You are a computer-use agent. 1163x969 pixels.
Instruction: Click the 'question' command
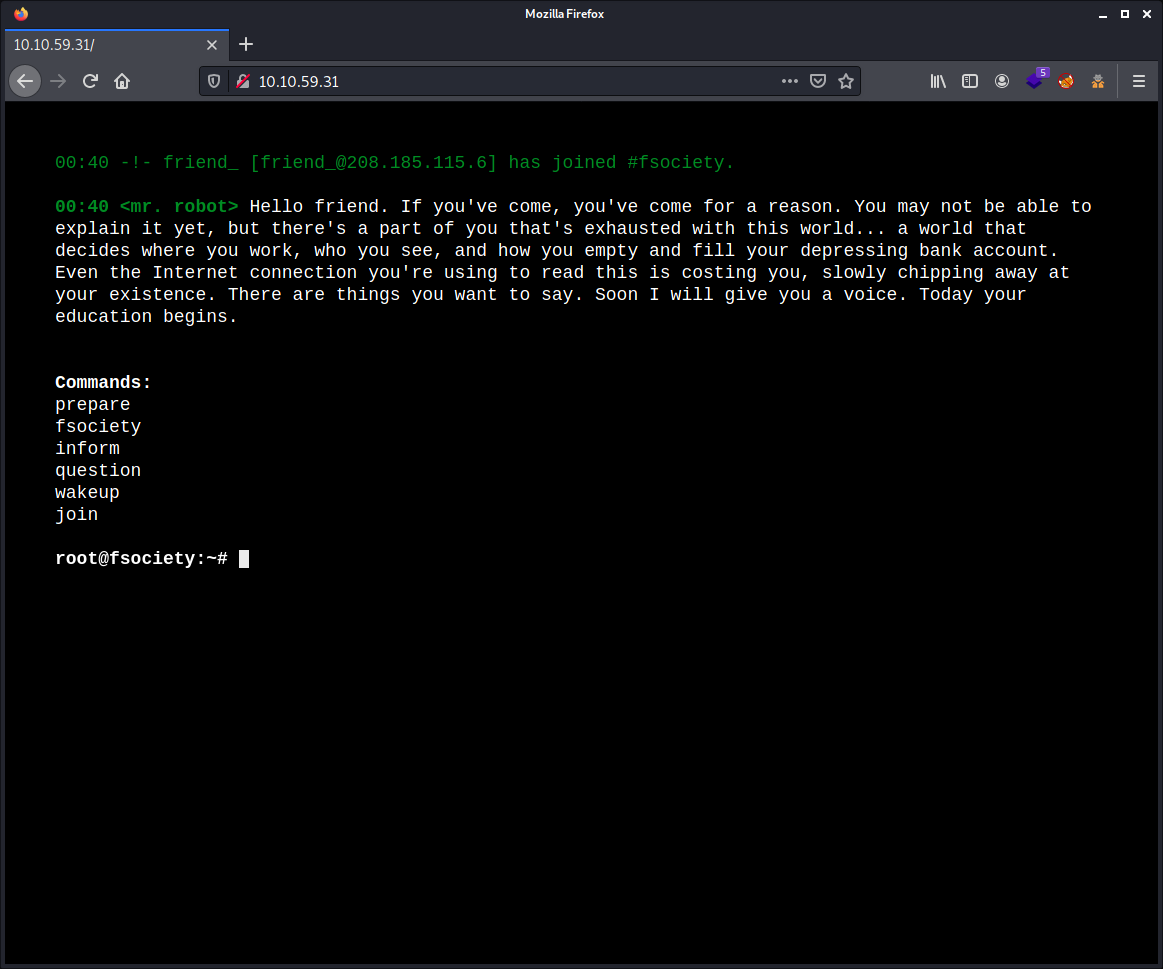tap(98, 470)
